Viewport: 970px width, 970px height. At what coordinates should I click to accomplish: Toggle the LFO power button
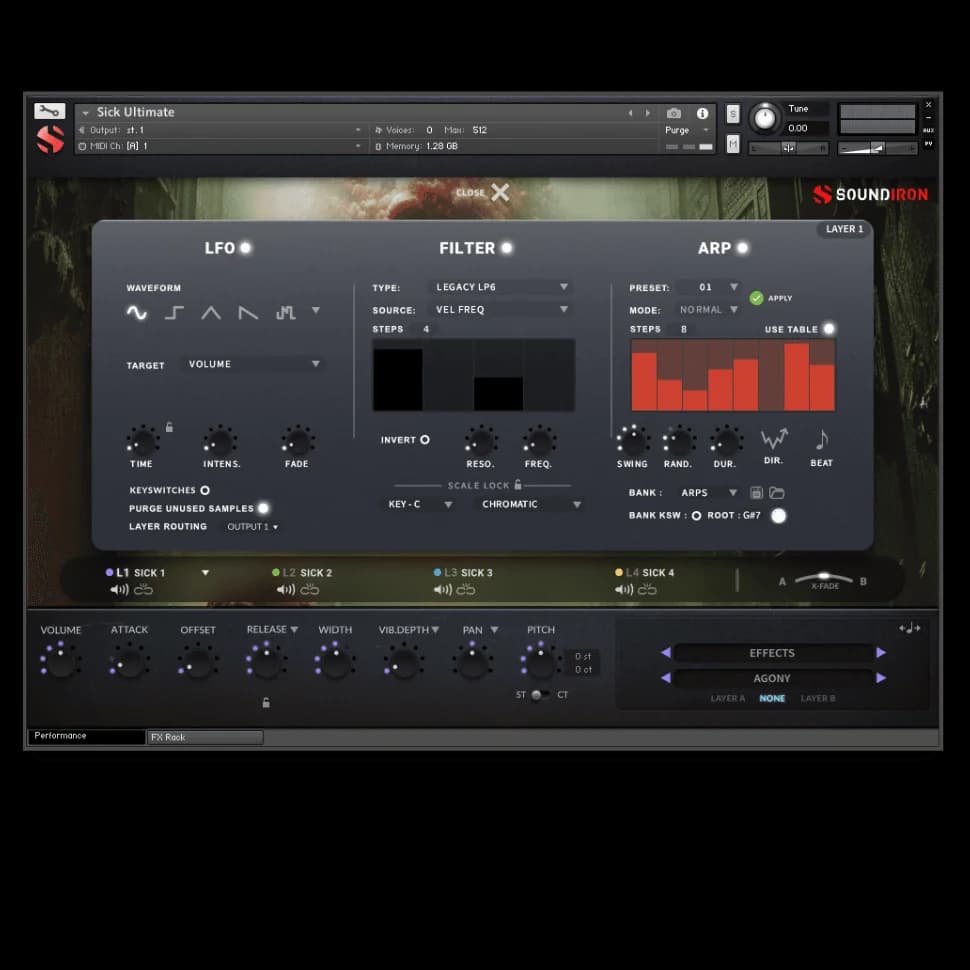(x=245, y=248)
